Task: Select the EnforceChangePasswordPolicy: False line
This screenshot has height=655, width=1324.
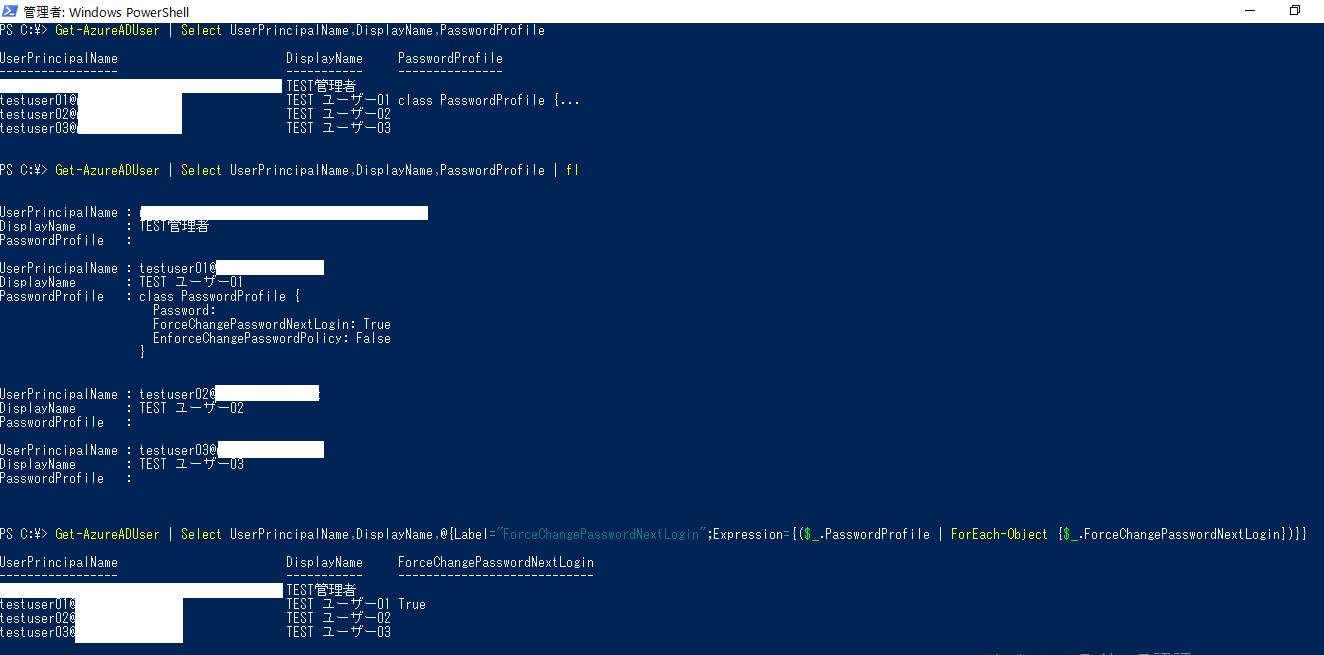Action: (271, 339)
